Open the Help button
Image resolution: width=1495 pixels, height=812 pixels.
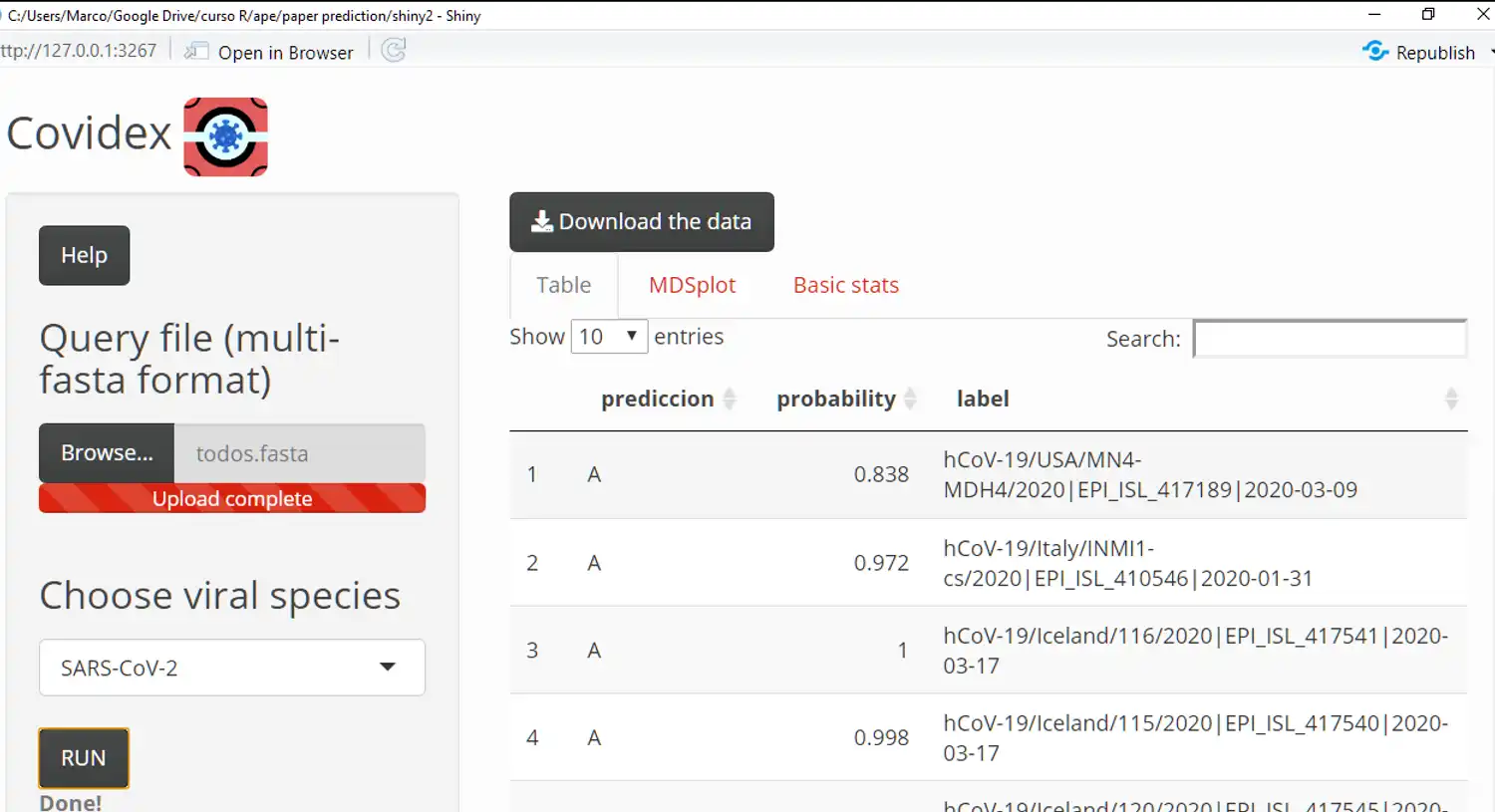(x=84, y=255)
